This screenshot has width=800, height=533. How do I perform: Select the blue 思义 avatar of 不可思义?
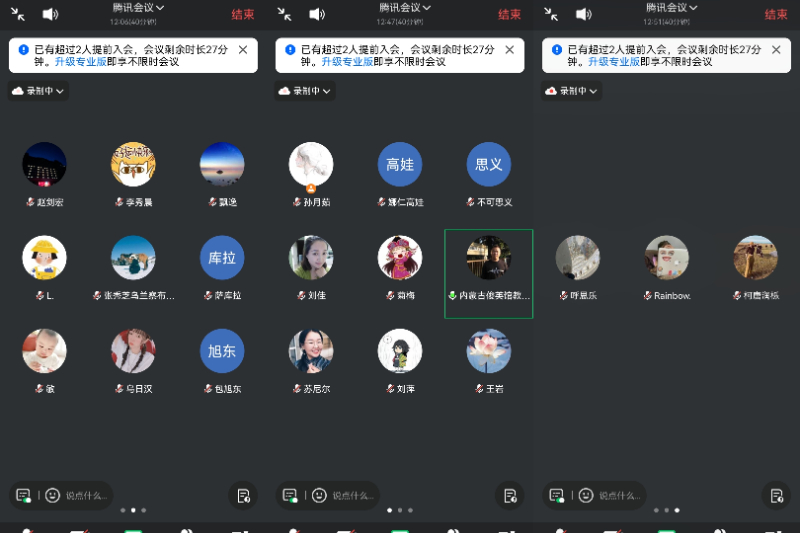click(x=489, y=164)
